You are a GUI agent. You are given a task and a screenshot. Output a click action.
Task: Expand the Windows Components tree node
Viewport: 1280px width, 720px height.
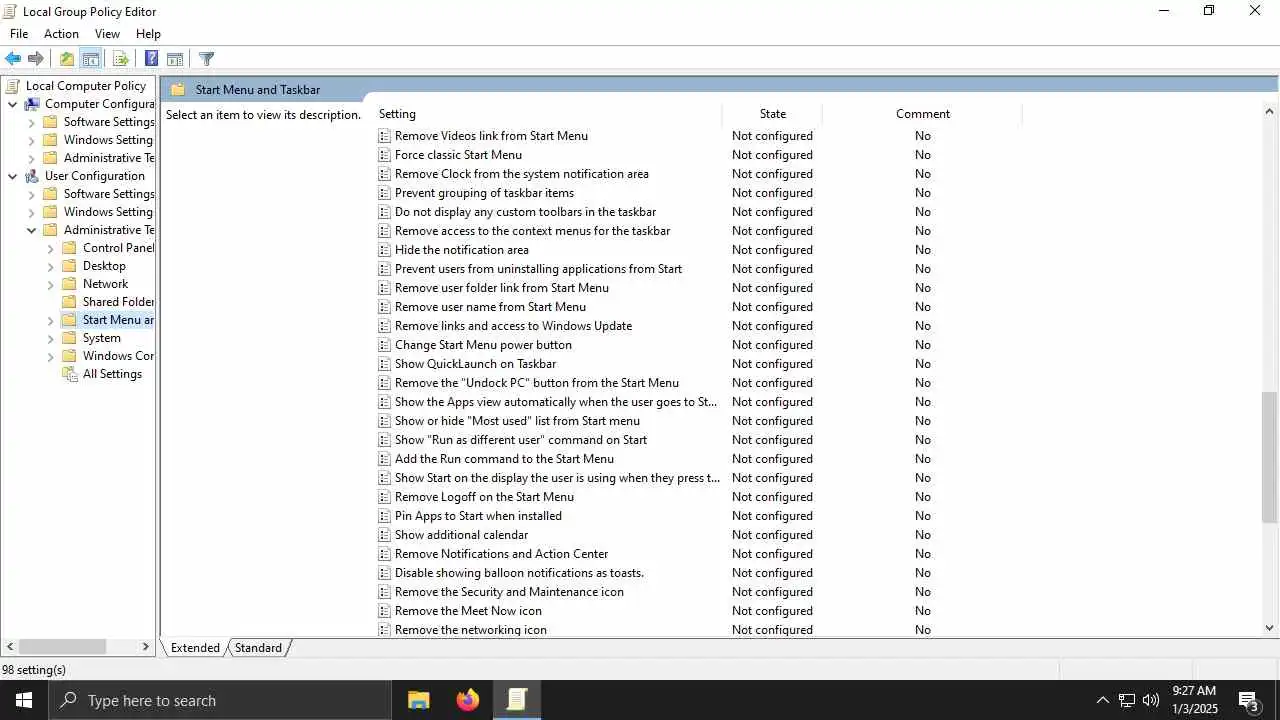tap(50, 356)
